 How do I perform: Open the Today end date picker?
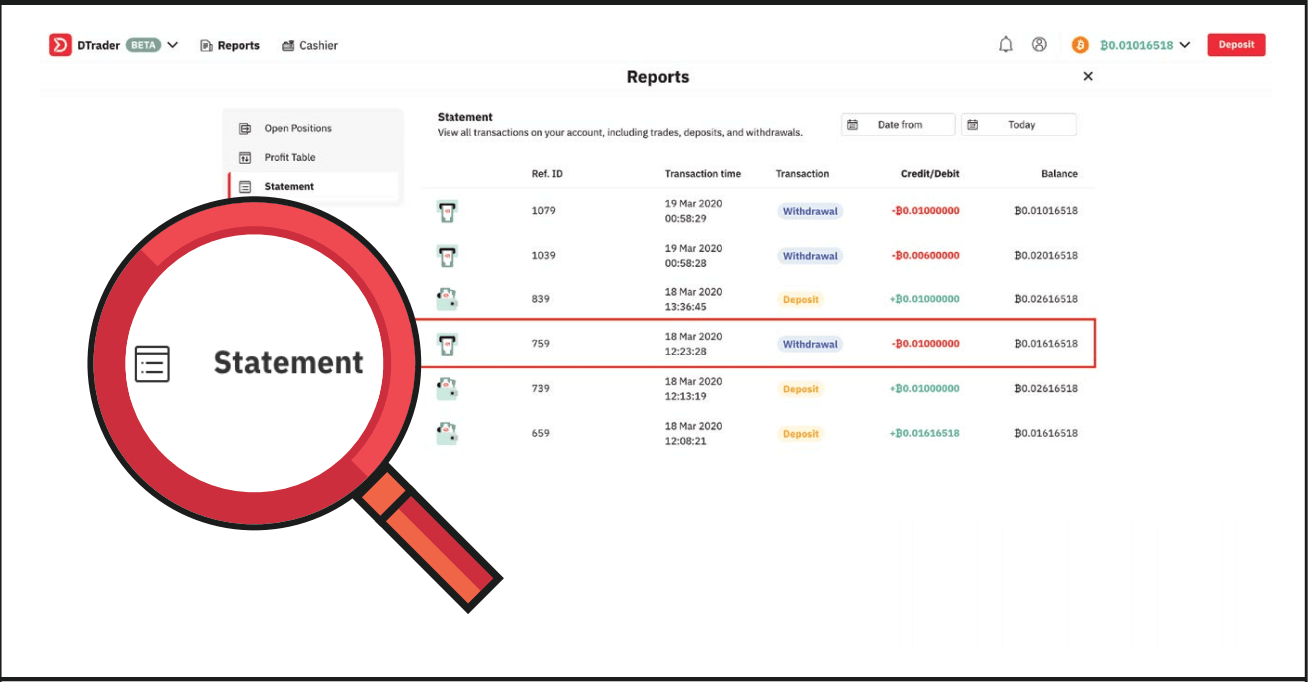point(1019,125)
